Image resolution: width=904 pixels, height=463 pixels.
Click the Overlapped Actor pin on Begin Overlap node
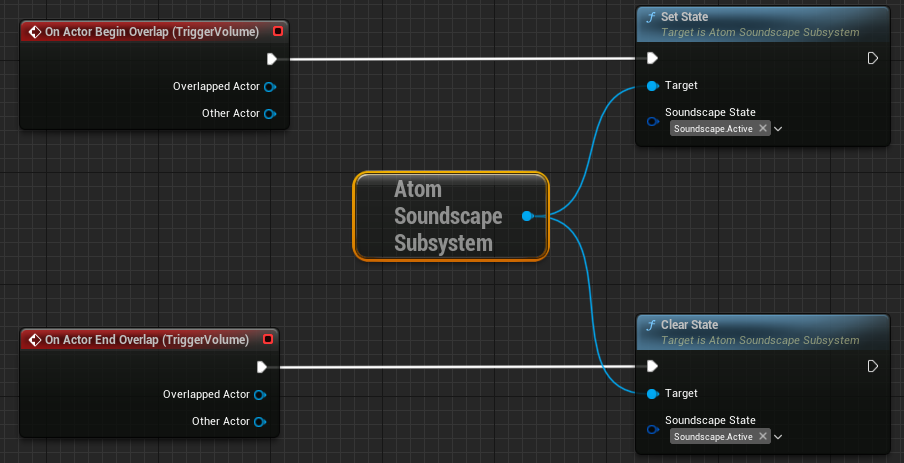click(x=269, y=87)
